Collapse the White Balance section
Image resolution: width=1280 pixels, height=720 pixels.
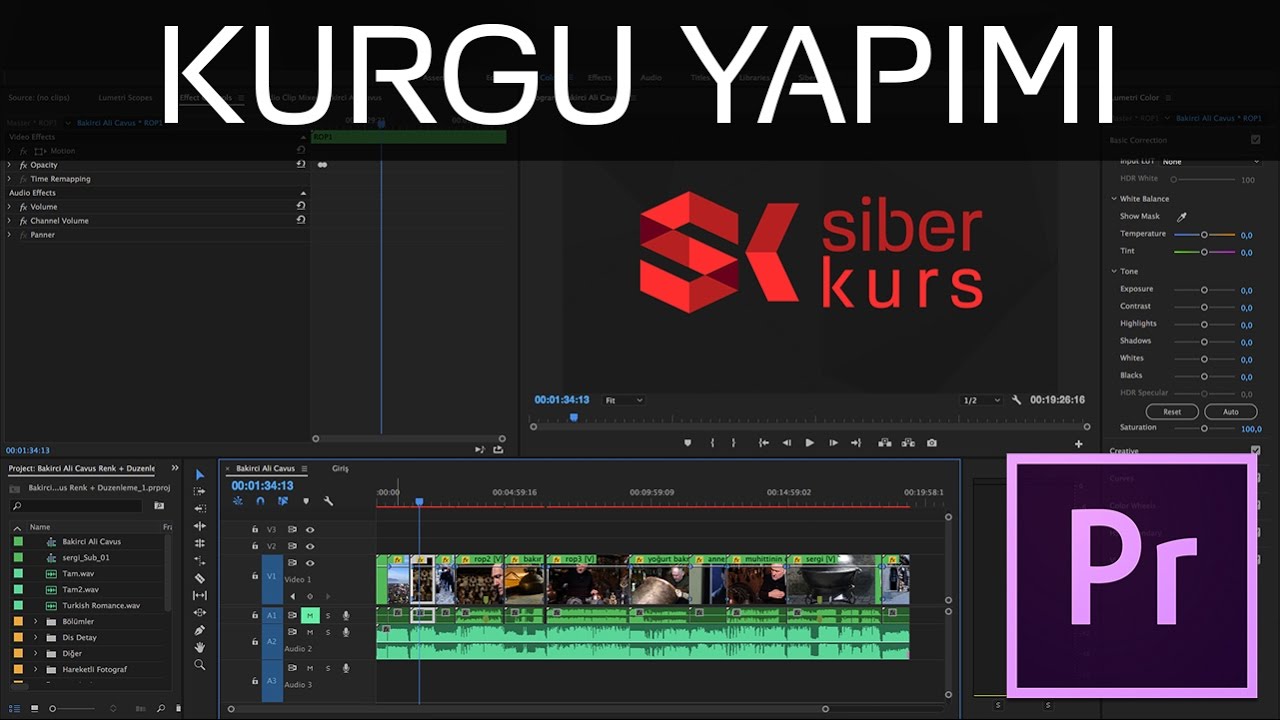(x=1114, y=199)
